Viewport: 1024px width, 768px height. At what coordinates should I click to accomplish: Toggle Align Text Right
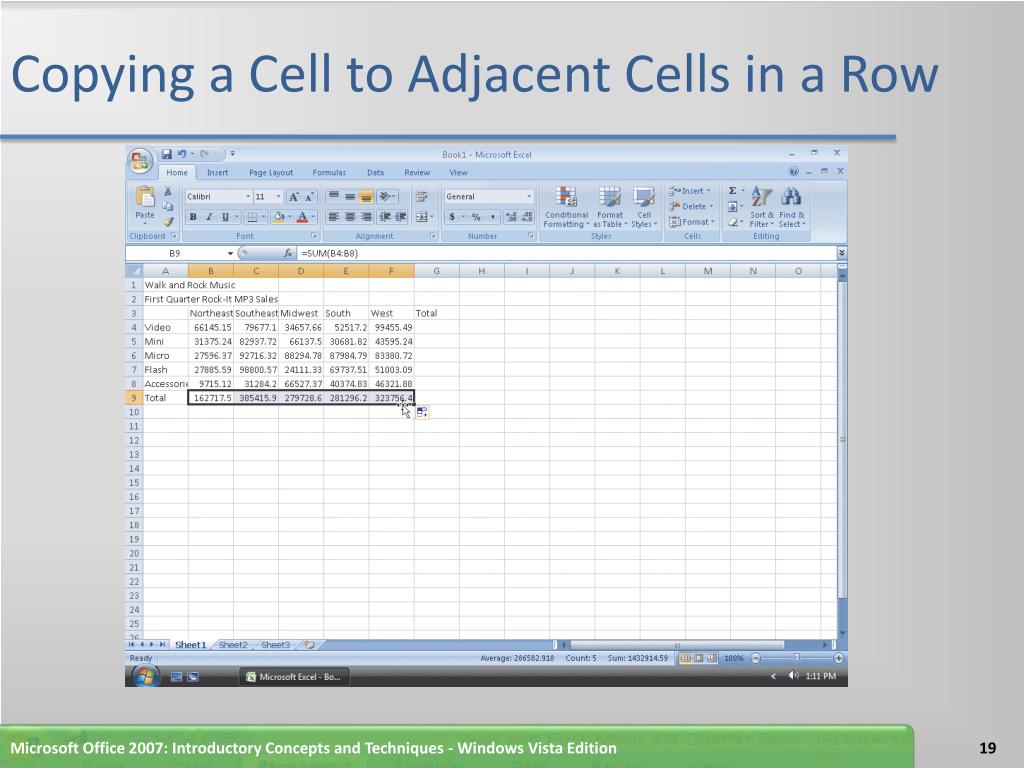coord(366,217)
